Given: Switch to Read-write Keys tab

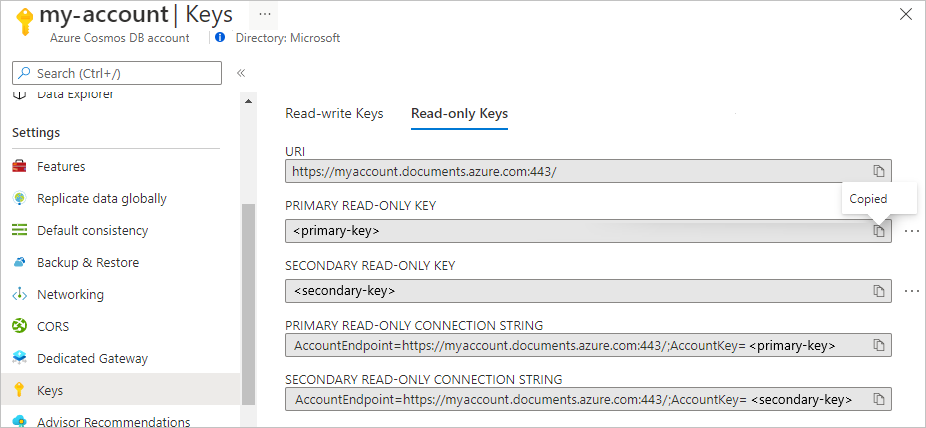Looking at the screenshot, I should [x=334, y=113].
